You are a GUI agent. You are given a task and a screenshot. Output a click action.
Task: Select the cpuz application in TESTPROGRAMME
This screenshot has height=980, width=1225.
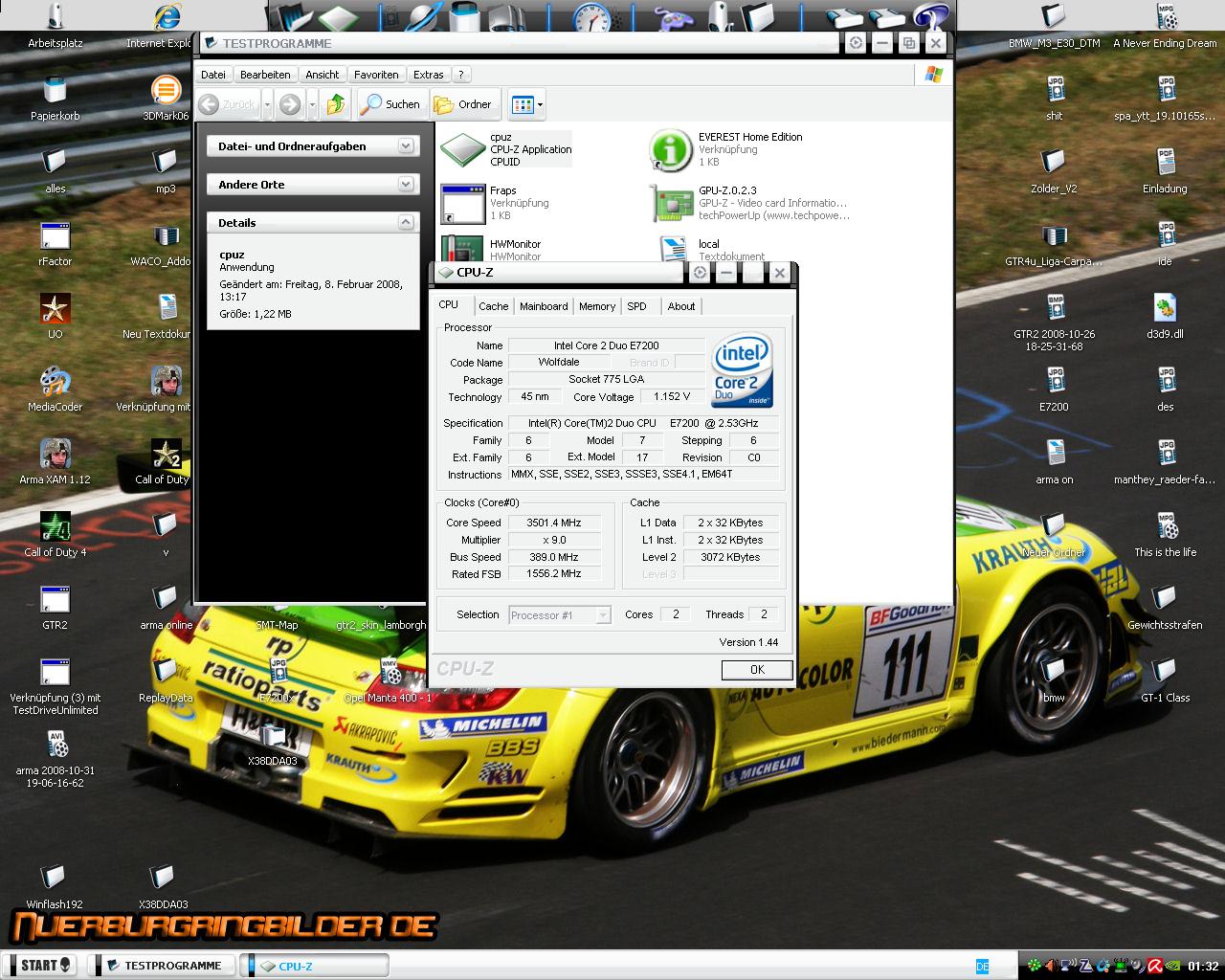pos(505,149)
